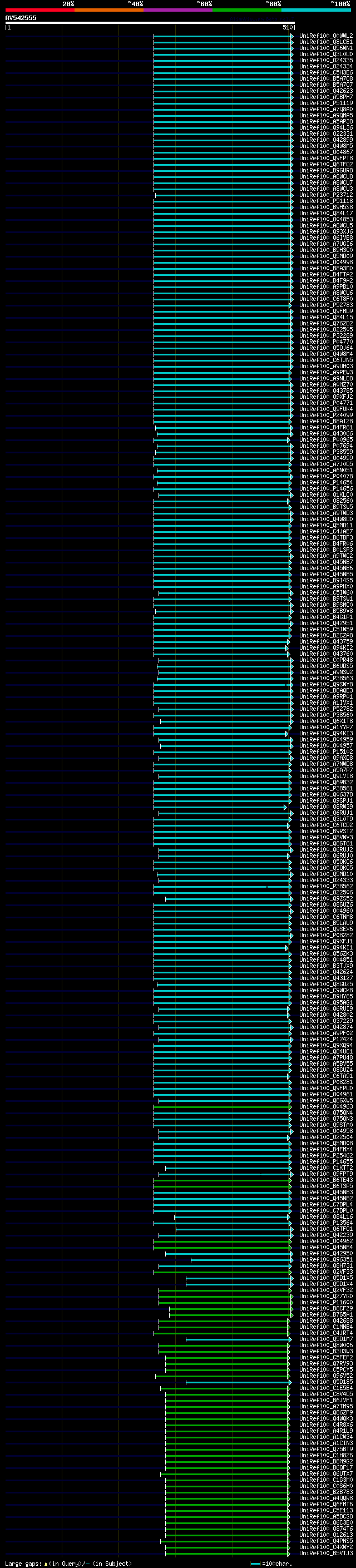Select the UniRef100_Q9SWY8 label
This screenshot has height=1568, width=356.
click(325, 684)
